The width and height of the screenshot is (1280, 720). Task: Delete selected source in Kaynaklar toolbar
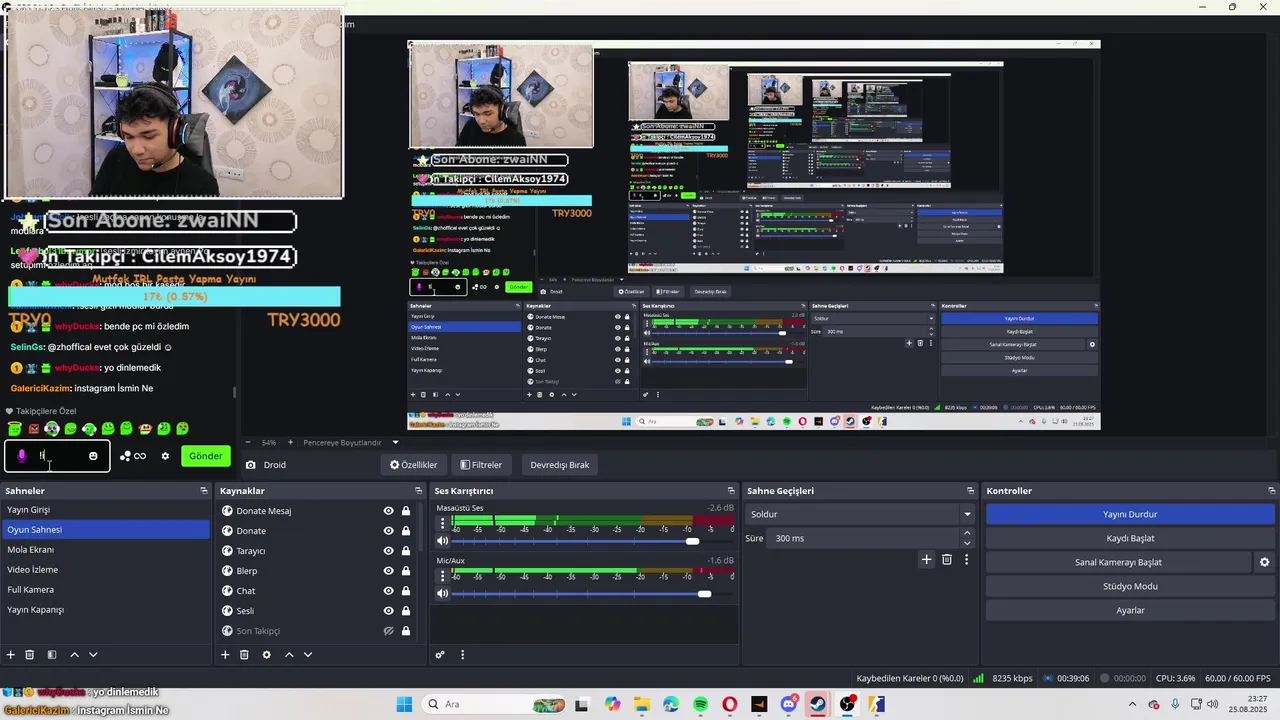244,655
